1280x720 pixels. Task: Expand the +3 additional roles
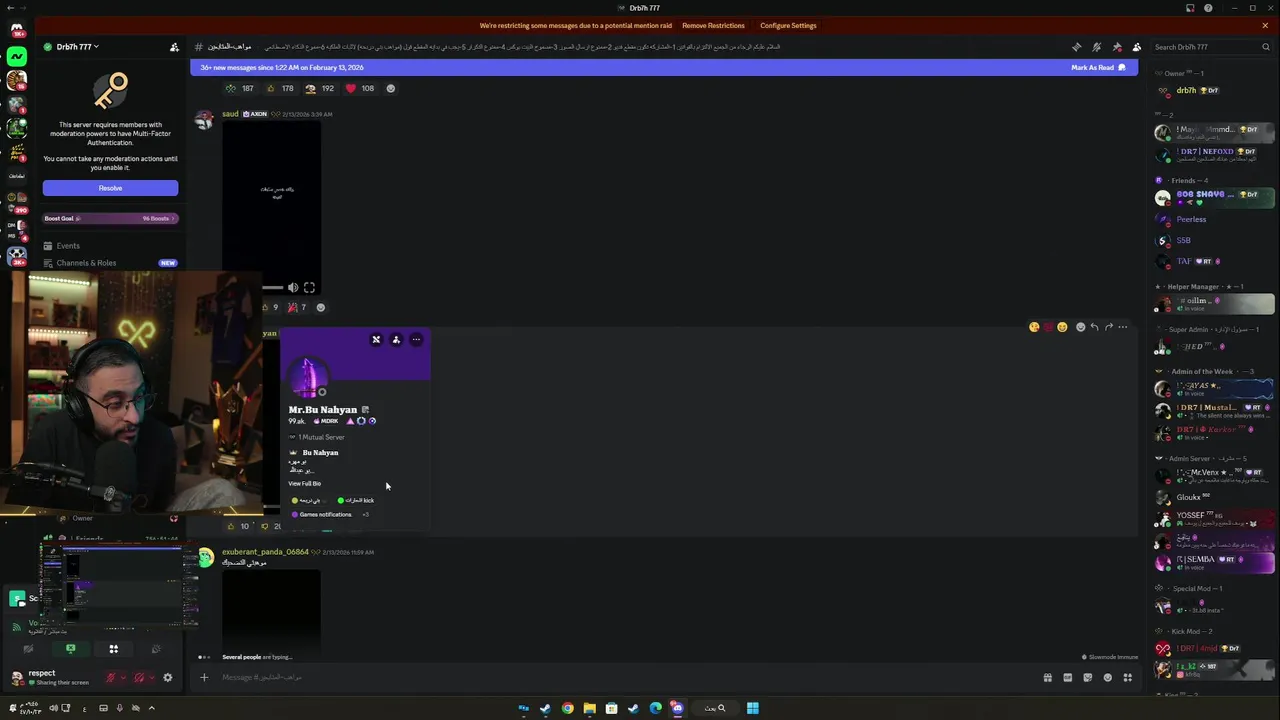point(365,514)
